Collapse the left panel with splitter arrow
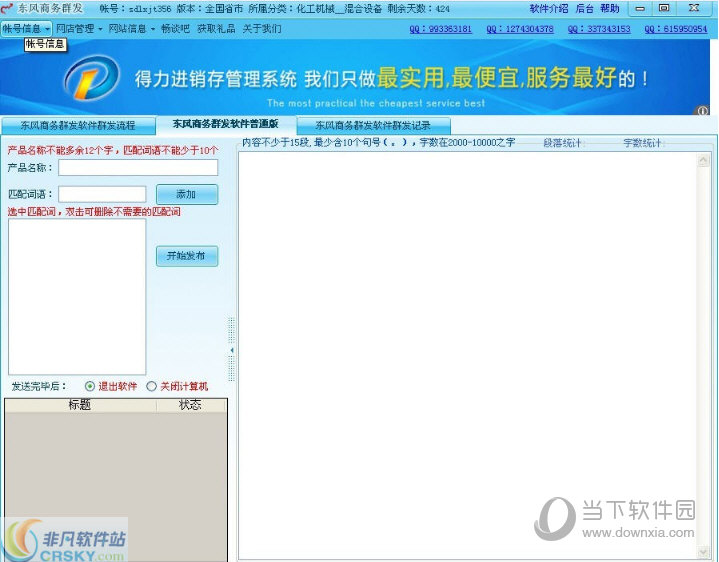This screenshot has height=562, width=719. coord(232,350)
